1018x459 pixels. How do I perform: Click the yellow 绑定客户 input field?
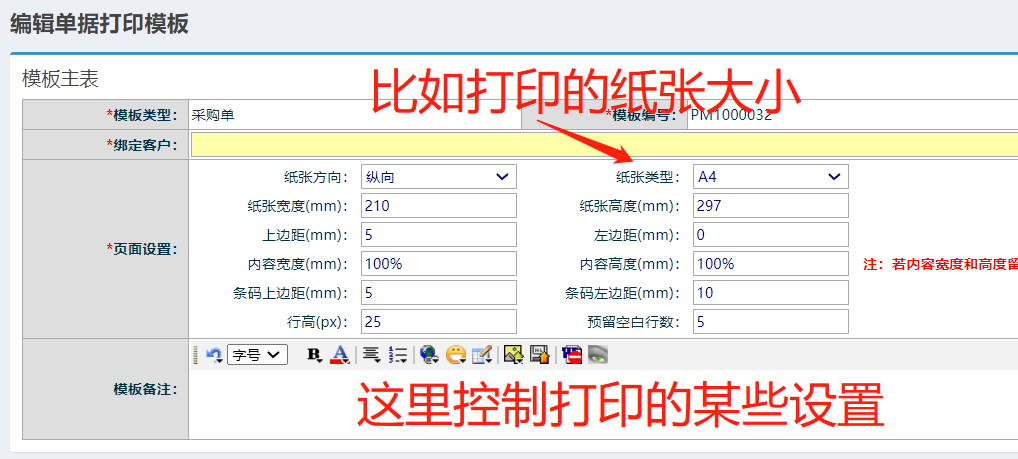604,145
